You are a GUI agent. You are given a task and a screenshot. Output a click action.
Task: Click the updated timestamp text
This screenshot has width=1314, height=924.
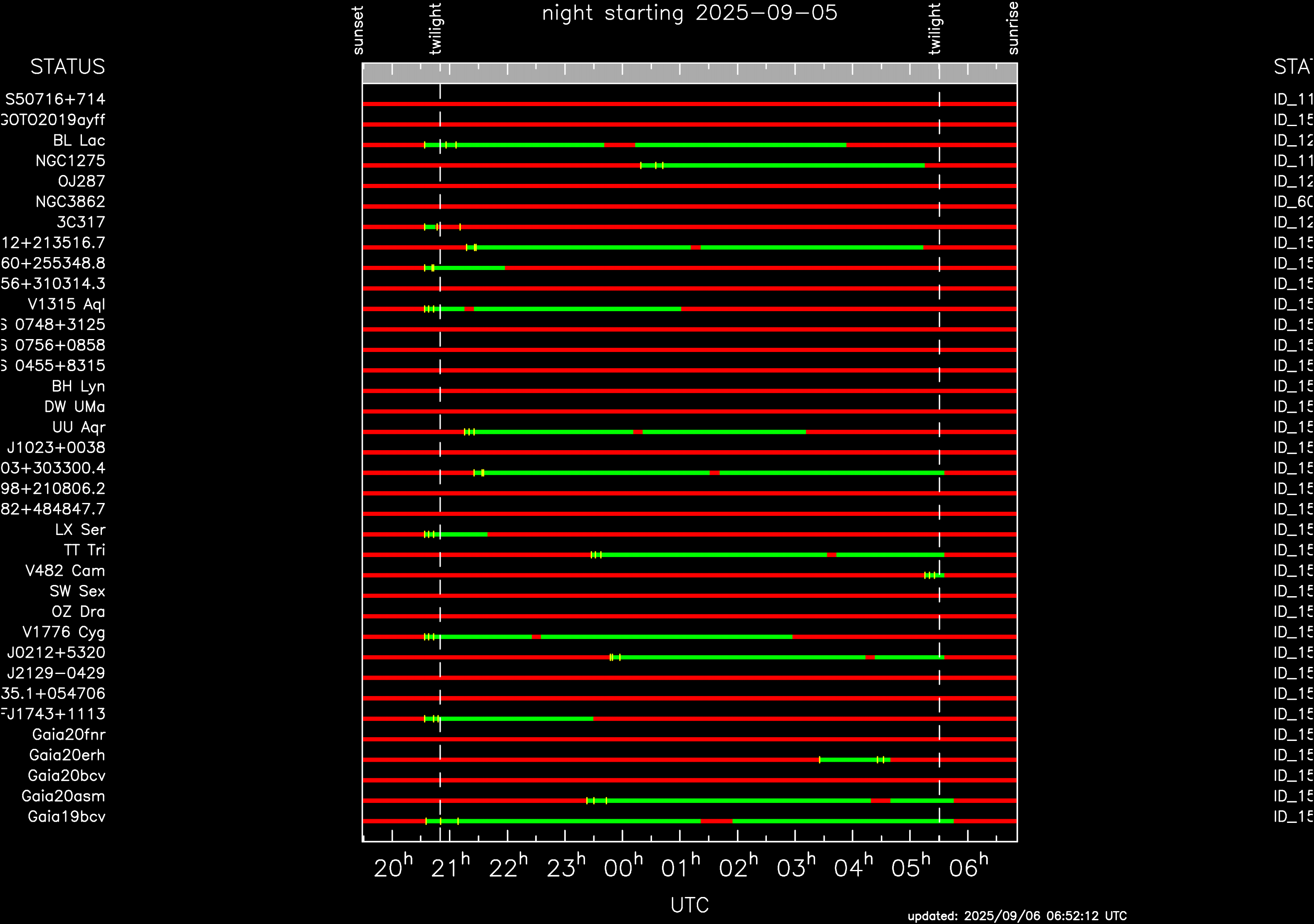[1017, 916]
